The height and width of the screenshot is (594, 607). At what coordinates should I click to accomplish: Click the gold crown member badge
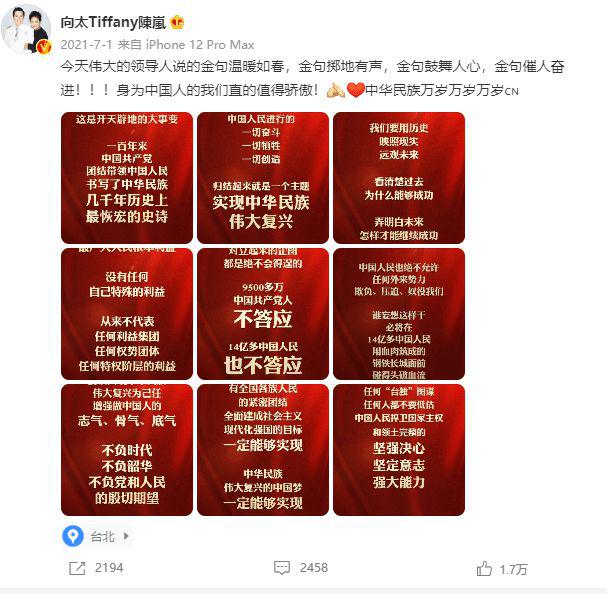point(177,22)
